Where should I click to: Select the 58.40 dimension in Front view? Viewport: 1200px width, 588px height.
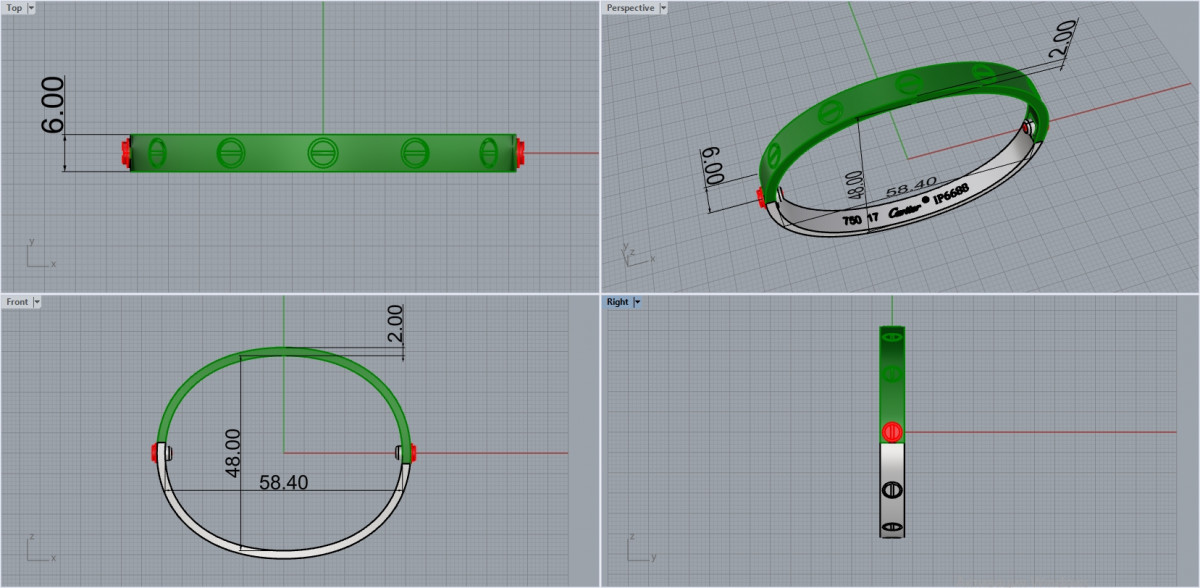283,482
